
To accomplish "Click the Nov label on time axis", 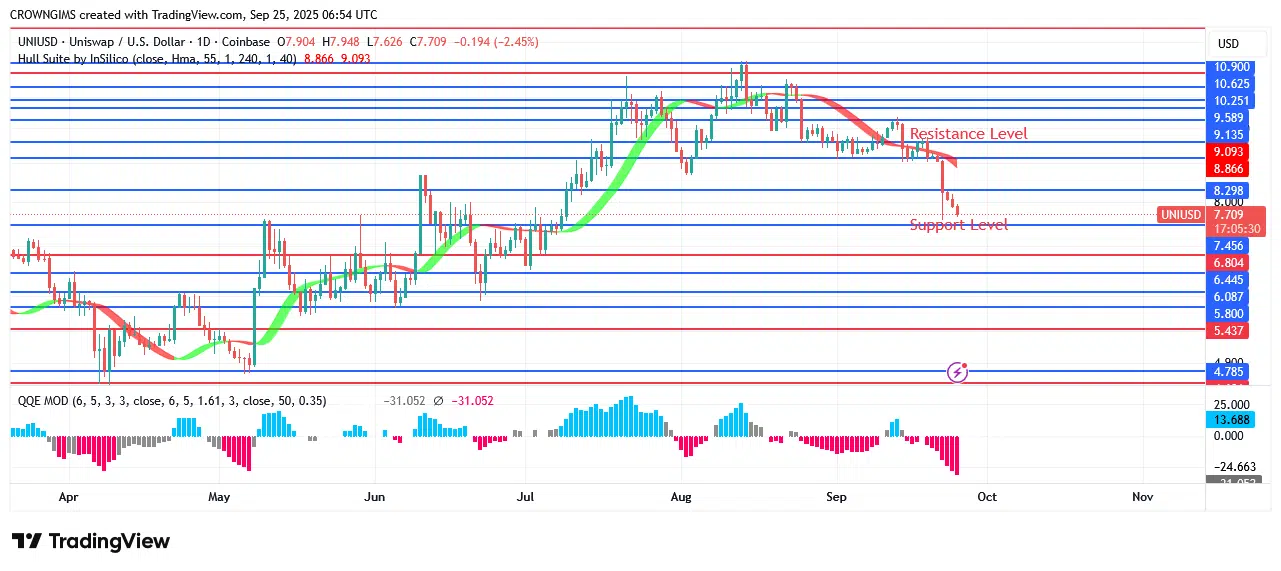I will 1143,496.
